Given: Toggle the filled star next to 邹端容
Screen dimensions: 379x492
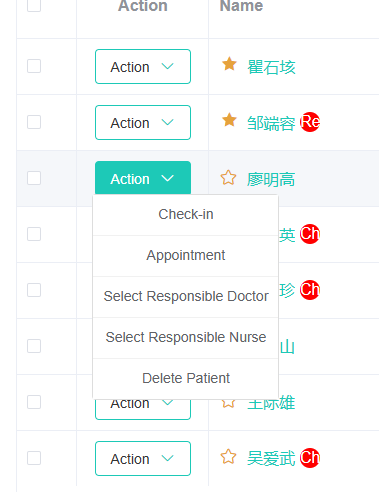Looking at the screenshot, I should (x=229, y=120).
